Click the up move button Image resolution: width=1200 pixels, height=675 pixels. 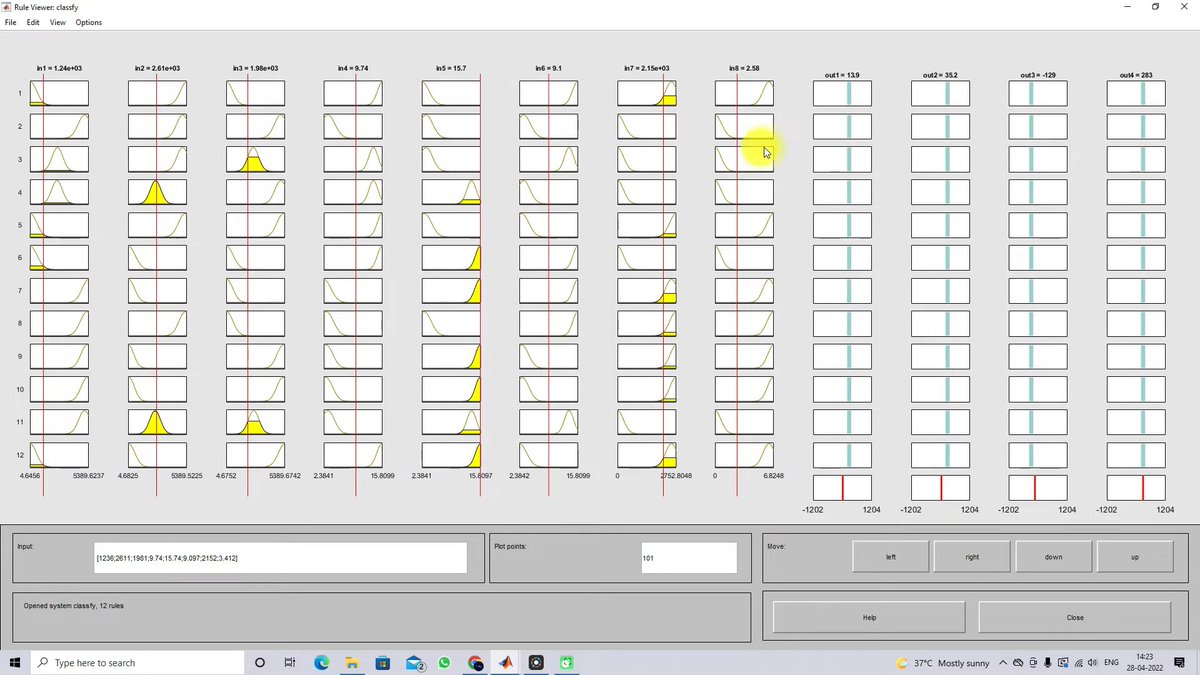click(x=1135, y=557)
